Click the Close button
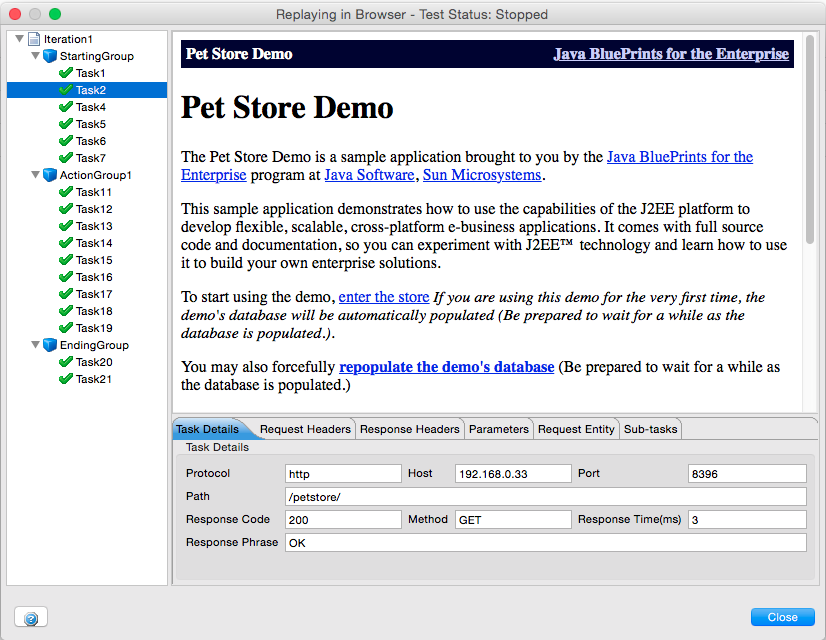This screenshot has height=640, width=826. pyautogui.click(x=783, y=617)
